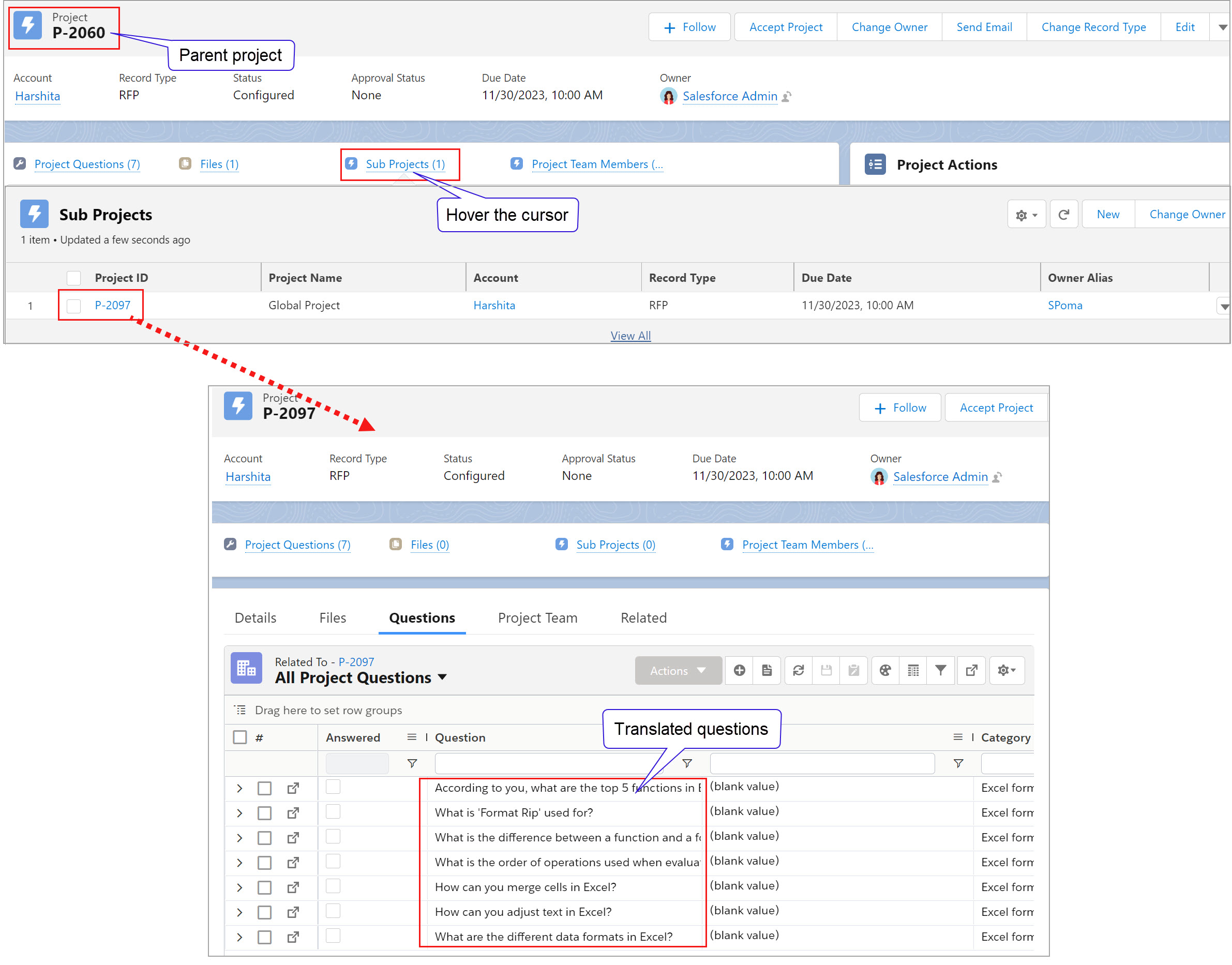The image size is (1232, 965).
Task: Click refresh icon in Sub Projects list
Action: click(1063, 215)
